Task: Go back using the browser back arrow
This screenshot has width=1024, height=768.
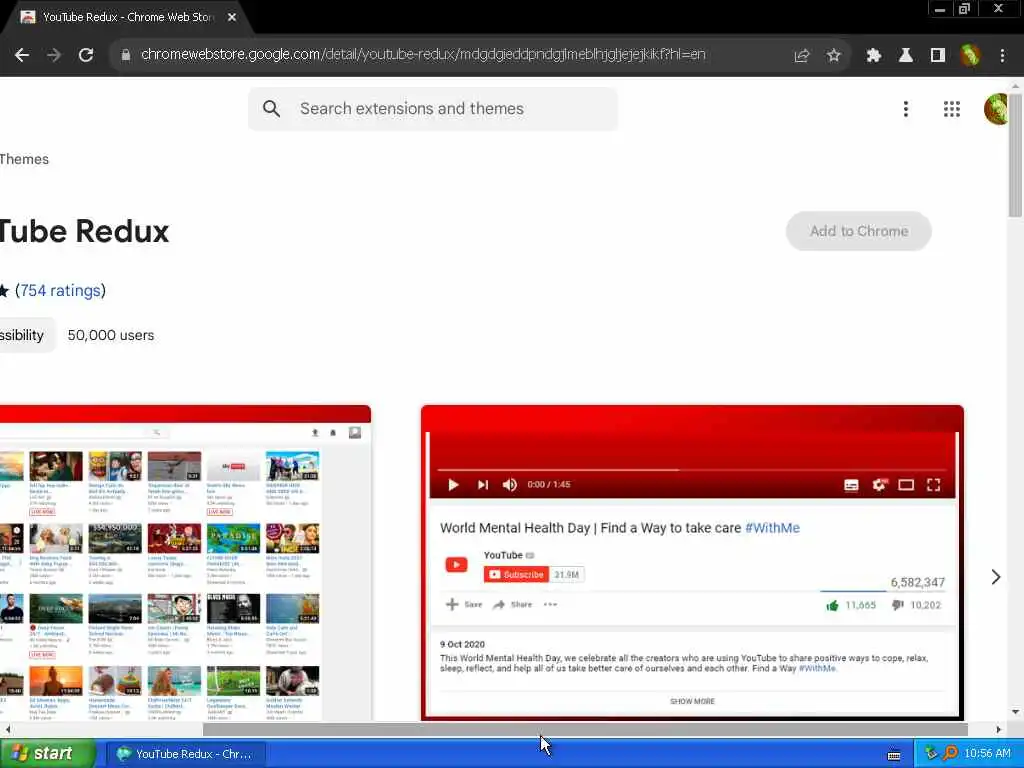Action: [x=22, y=55]
